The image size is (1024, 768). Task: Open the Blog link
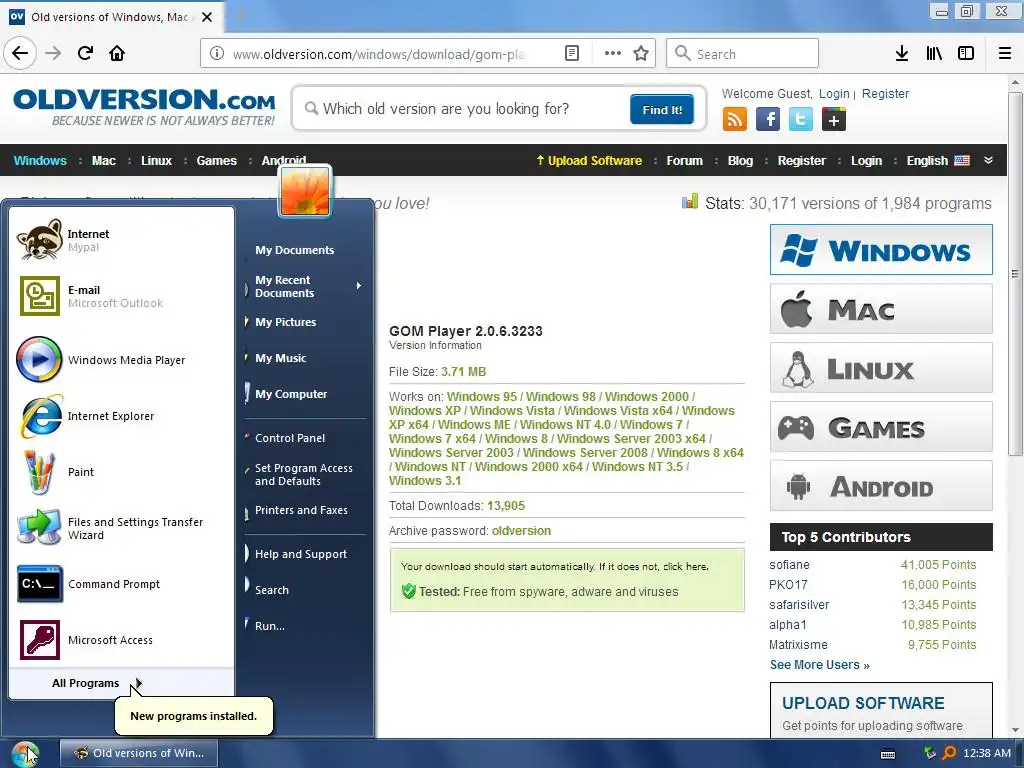click(740, 161)
